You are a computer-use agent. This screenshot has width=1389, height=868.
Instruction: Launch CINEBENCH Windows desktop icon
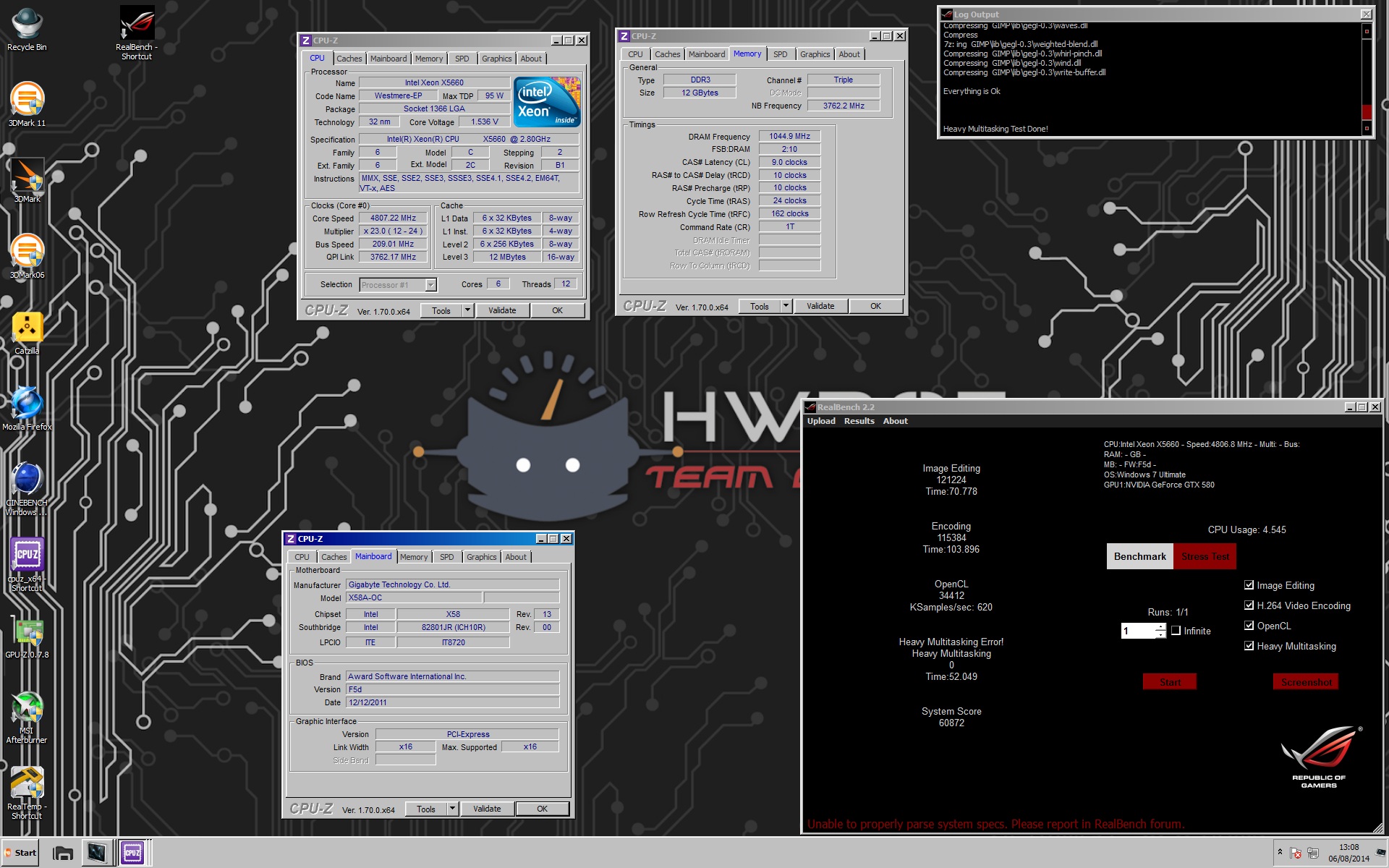pyautogui.click(x=27, y=488)
